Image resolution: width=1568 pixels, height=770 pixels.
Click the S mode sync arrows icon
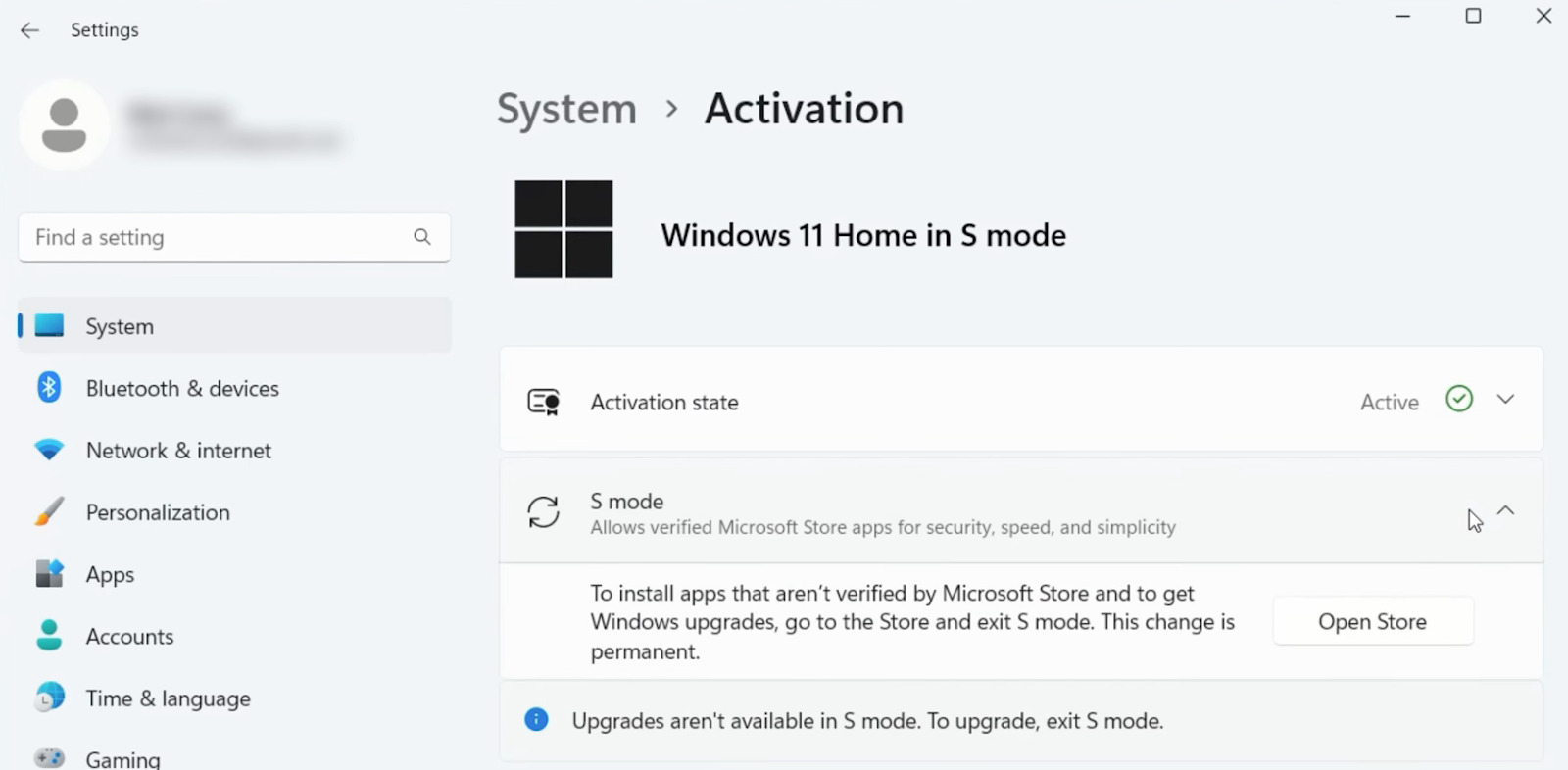click(x=543, y=511)
